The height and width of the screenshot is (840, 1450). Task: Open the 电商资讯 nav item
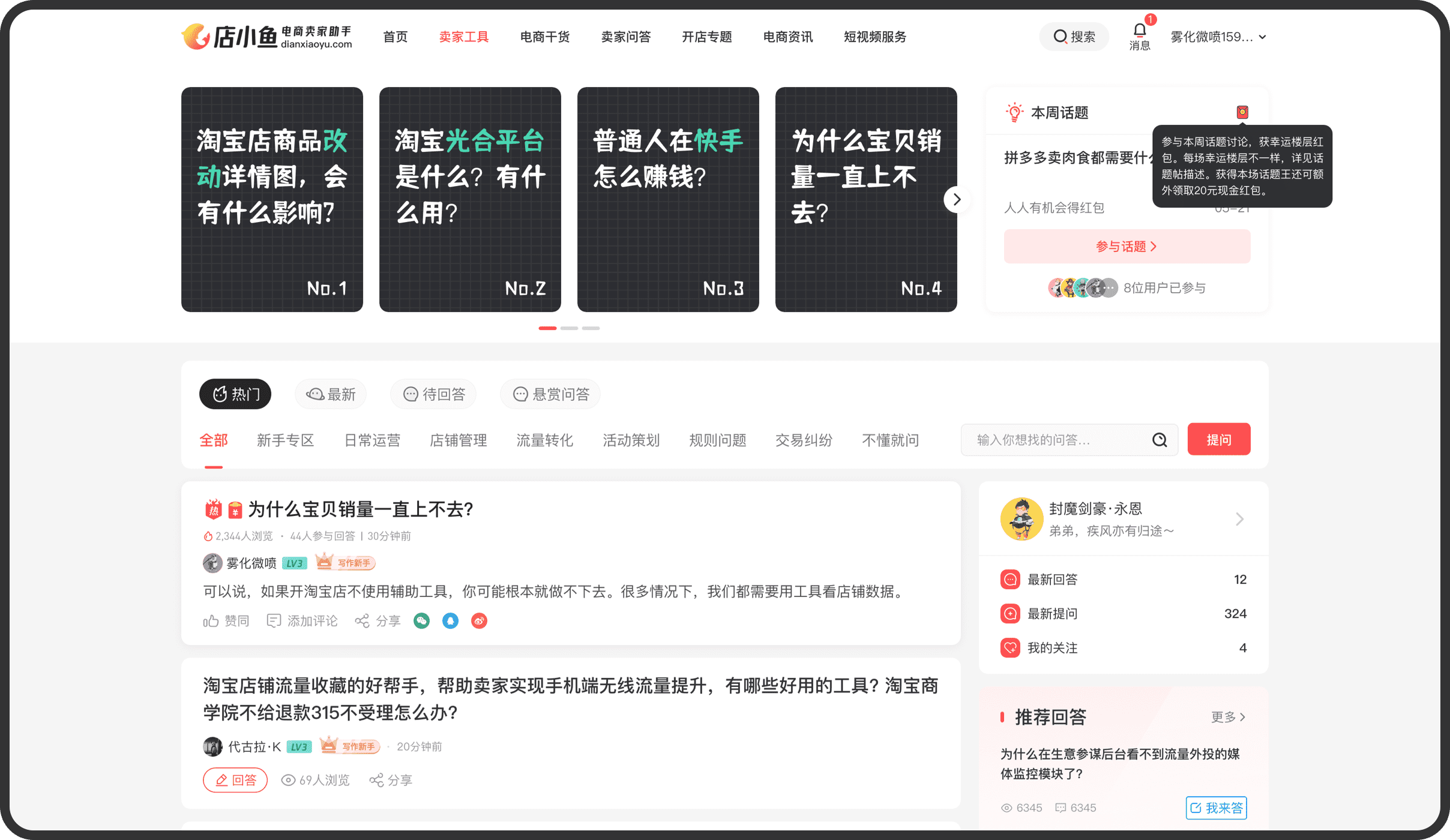(x=788, y=37)
